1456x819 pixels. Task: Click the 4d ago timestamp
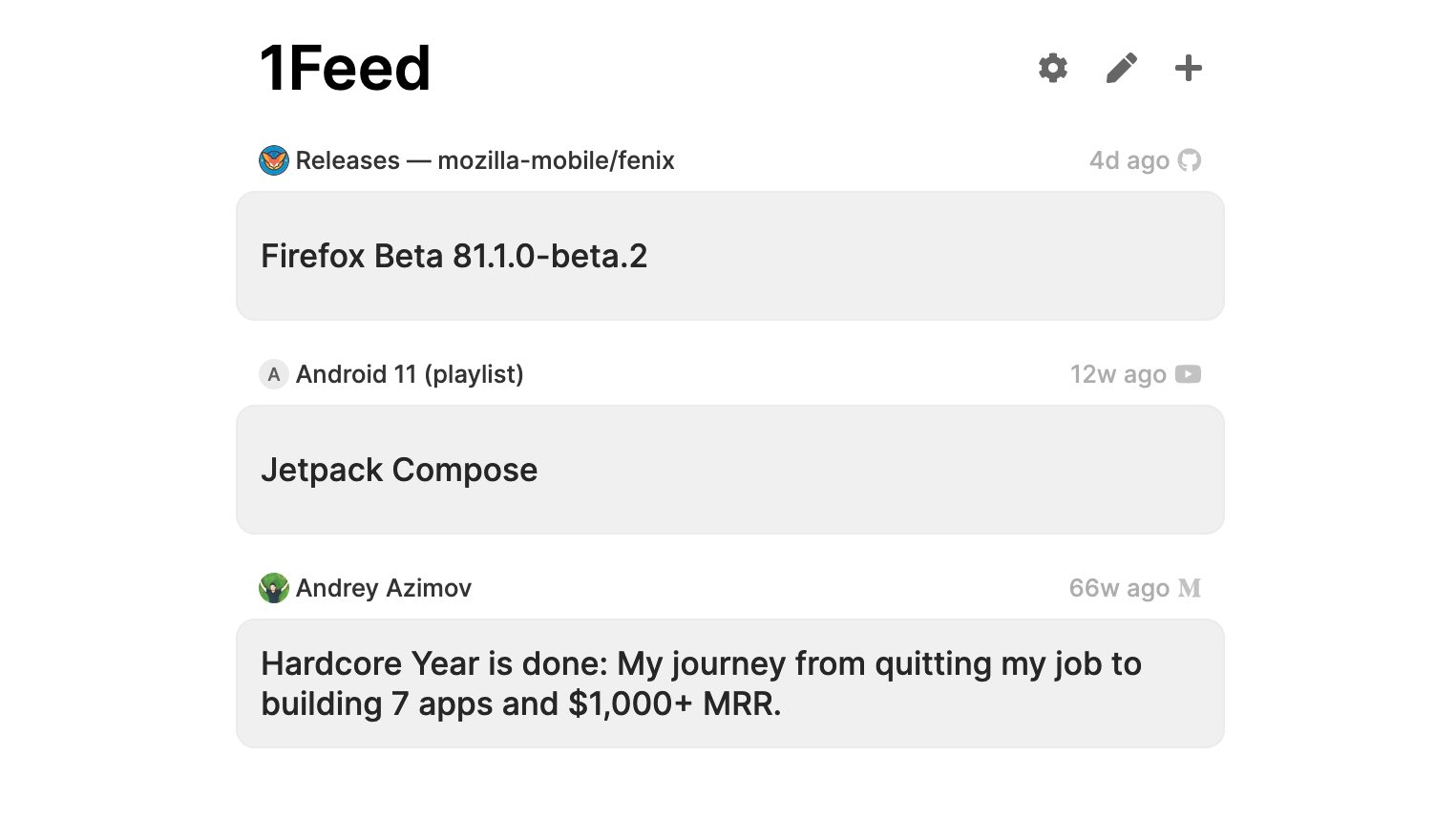click(1129, 160)
